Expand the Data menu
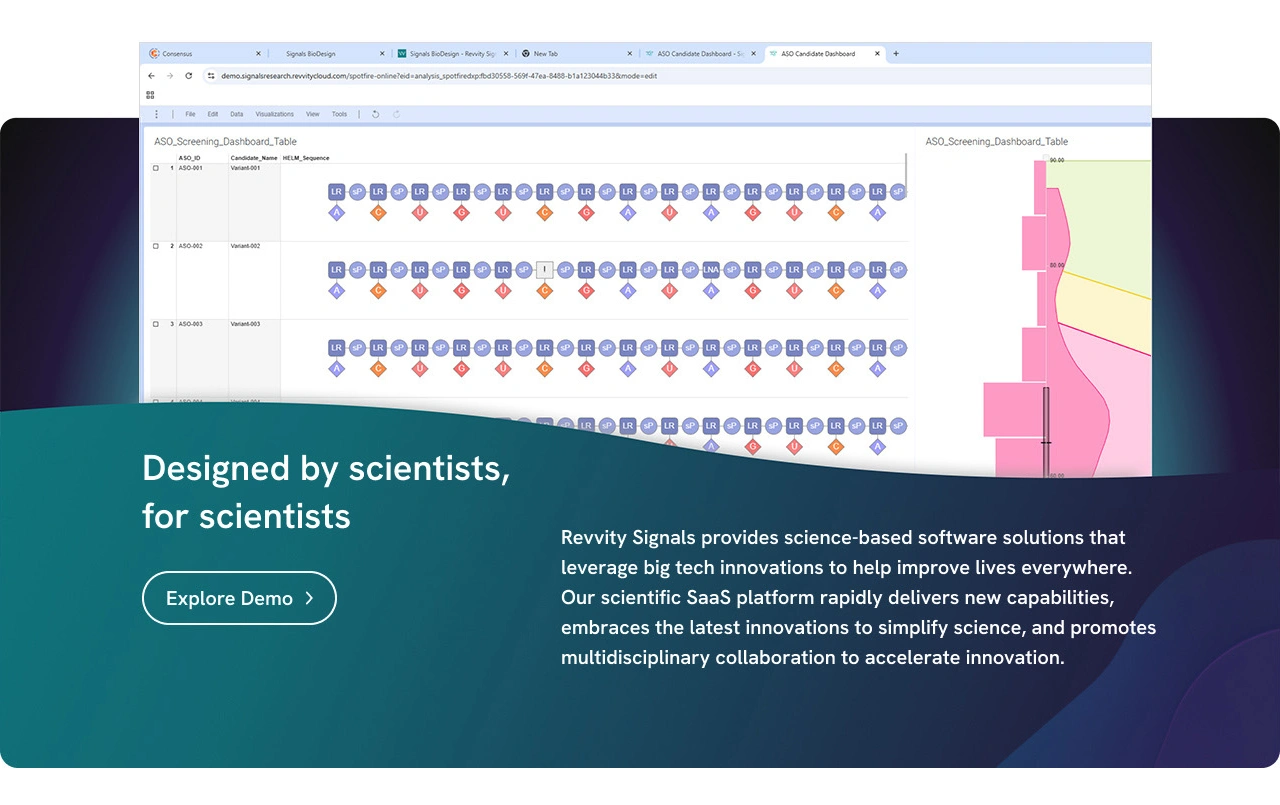 236,114
